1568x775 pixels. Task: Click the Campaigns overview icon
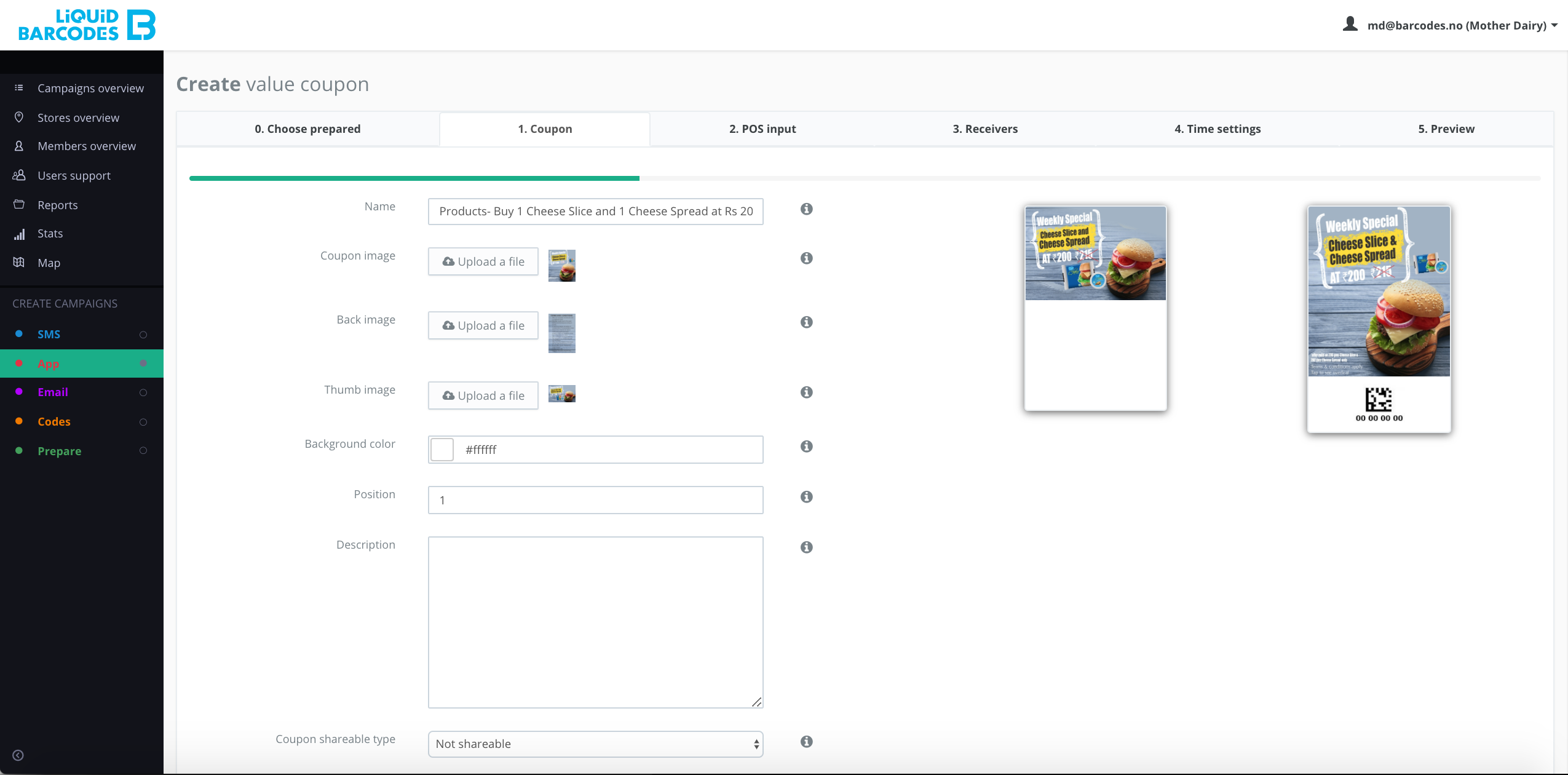[x=19, y=88]
